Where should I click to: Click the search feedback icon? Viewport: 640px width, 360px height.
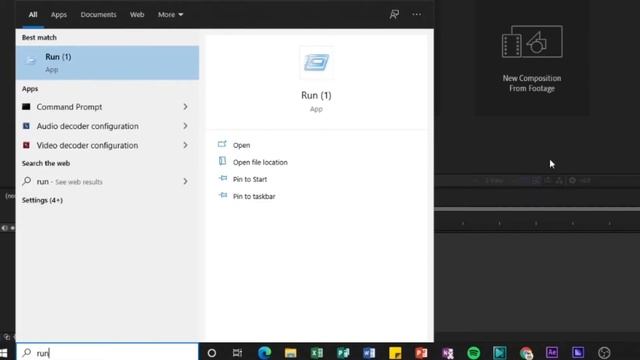[x=394, y=14]
